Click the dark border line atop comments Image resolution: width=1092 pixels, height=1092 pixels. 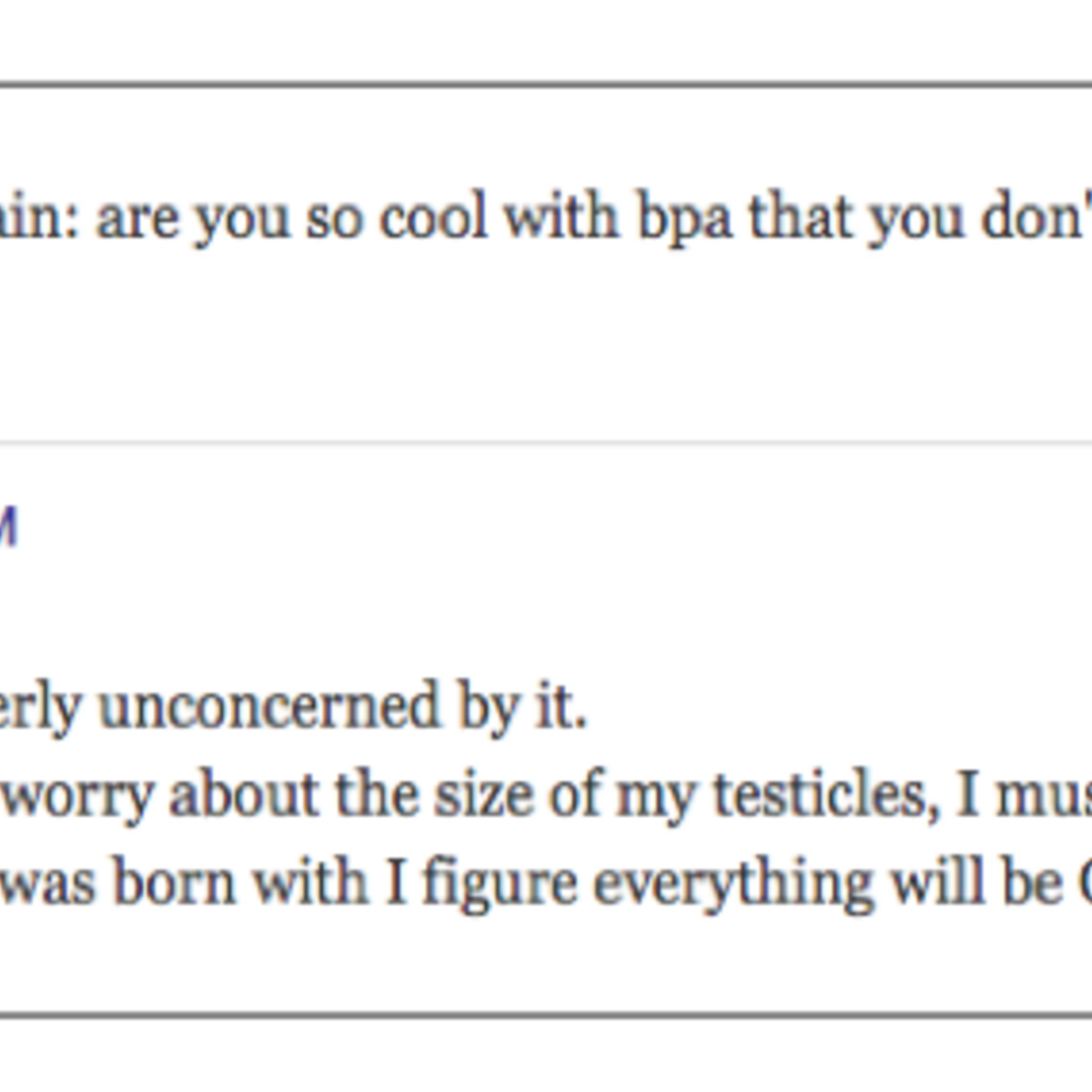click(546, 85)
